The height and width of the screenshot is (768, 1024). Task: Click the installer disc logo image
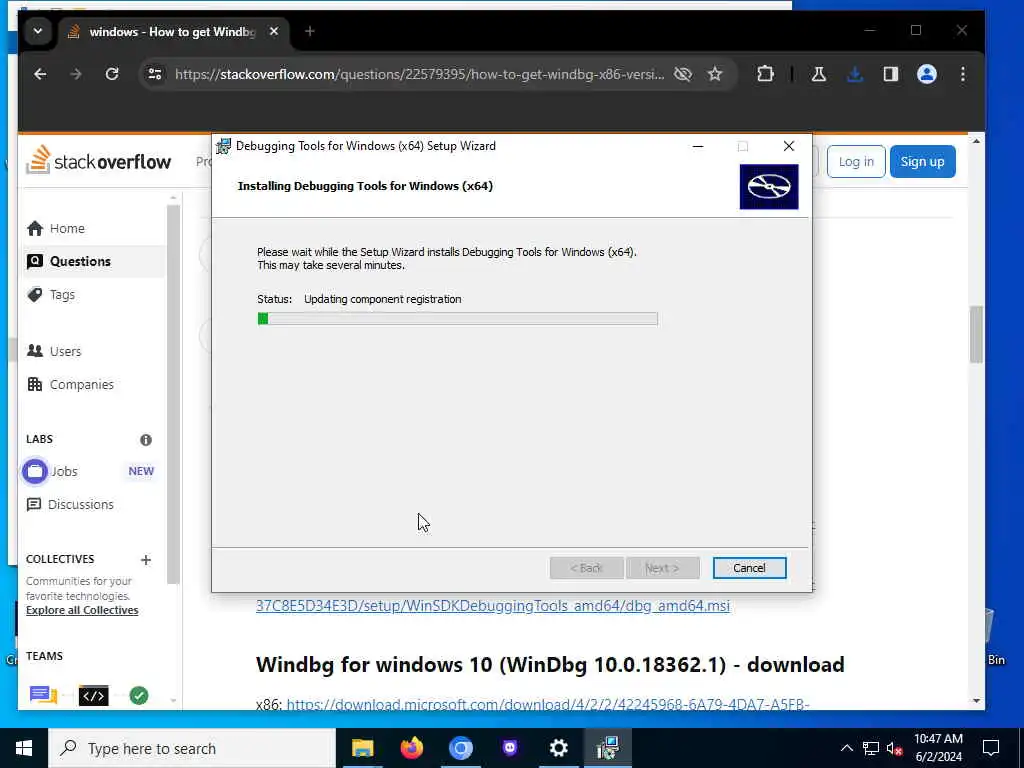pyautogui.click(x=769, y=186)
